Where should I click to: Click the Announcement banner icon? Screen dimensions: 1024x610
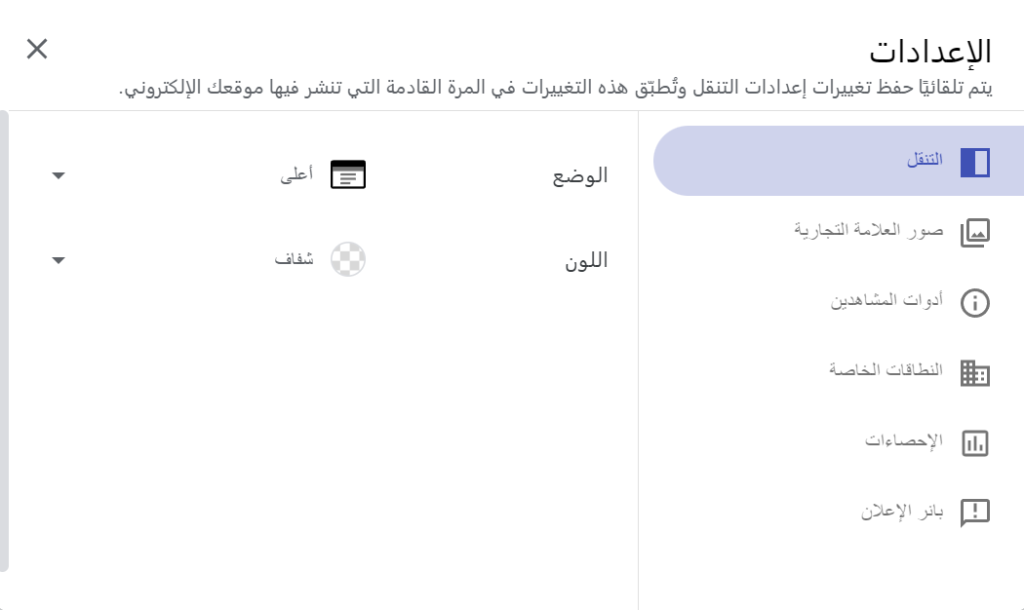[x=975, y=513]
